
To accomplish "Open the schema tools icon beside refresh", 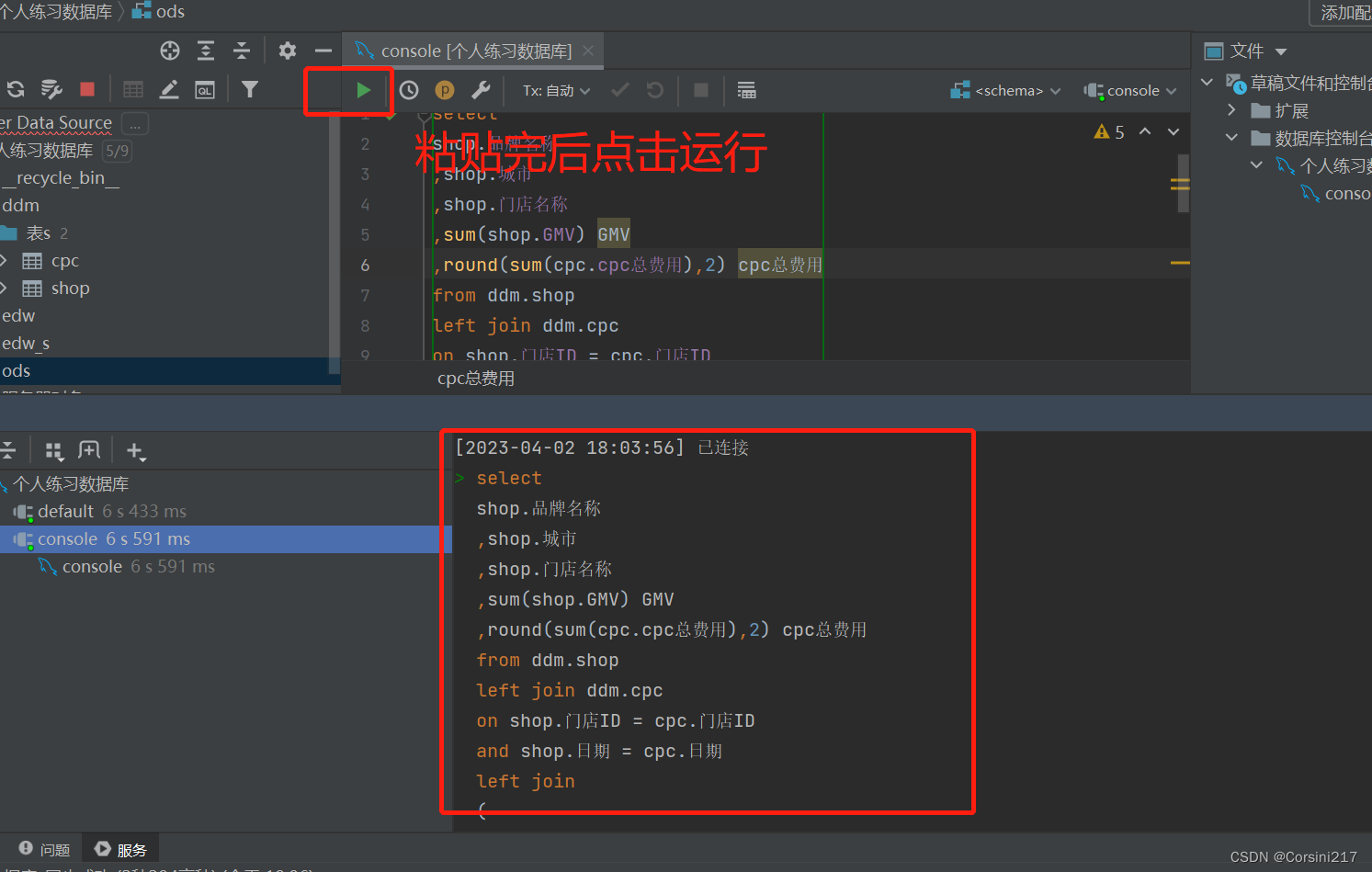I will click(51, 89).
